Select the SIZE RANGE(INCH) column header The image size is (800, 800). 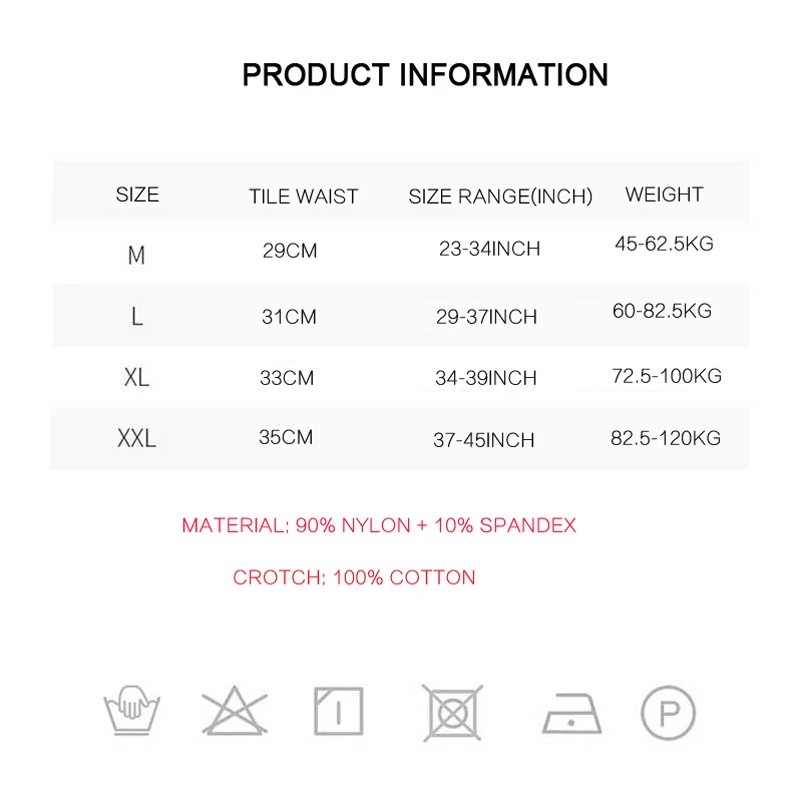(x=501, y=196)
